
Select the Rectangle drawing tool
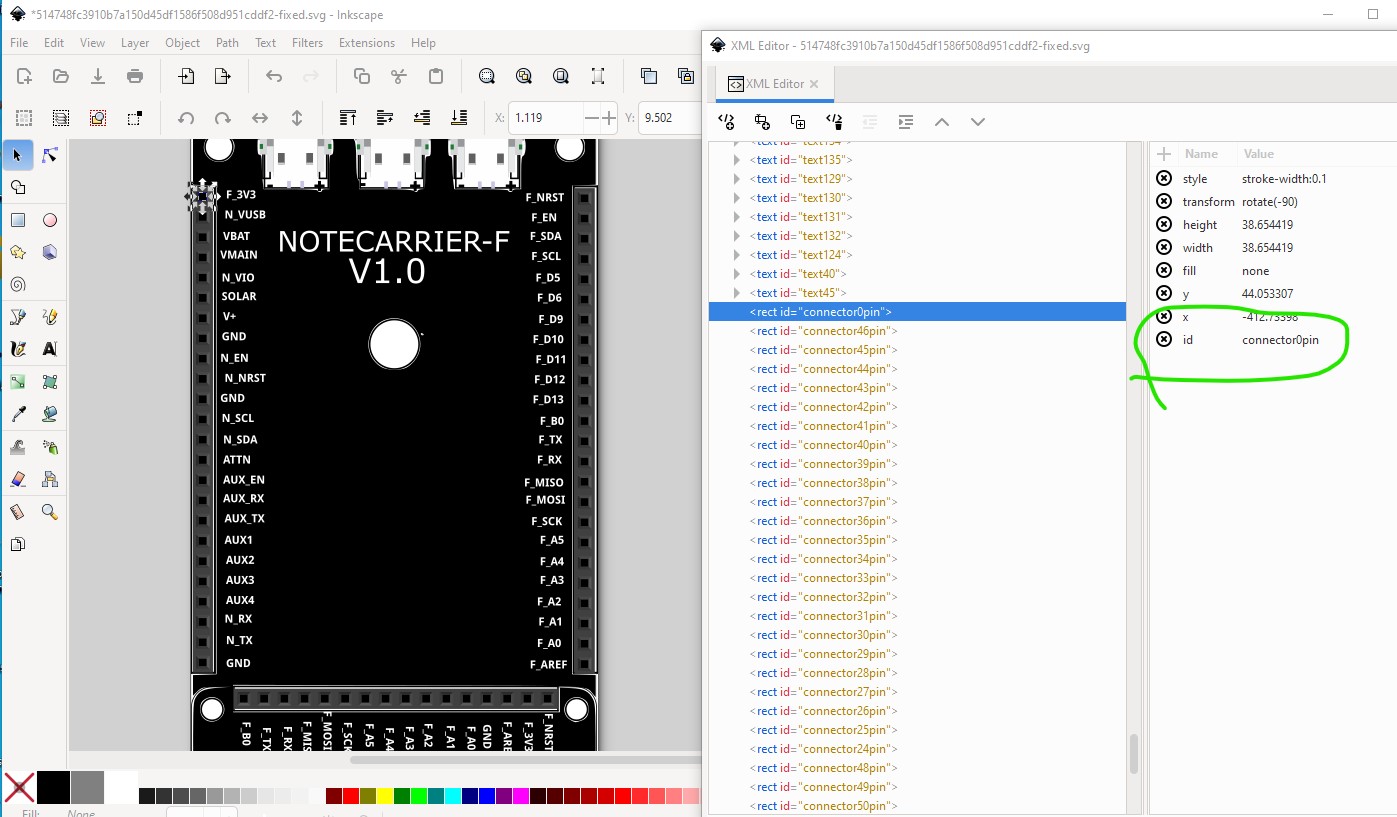pos(18,220)
